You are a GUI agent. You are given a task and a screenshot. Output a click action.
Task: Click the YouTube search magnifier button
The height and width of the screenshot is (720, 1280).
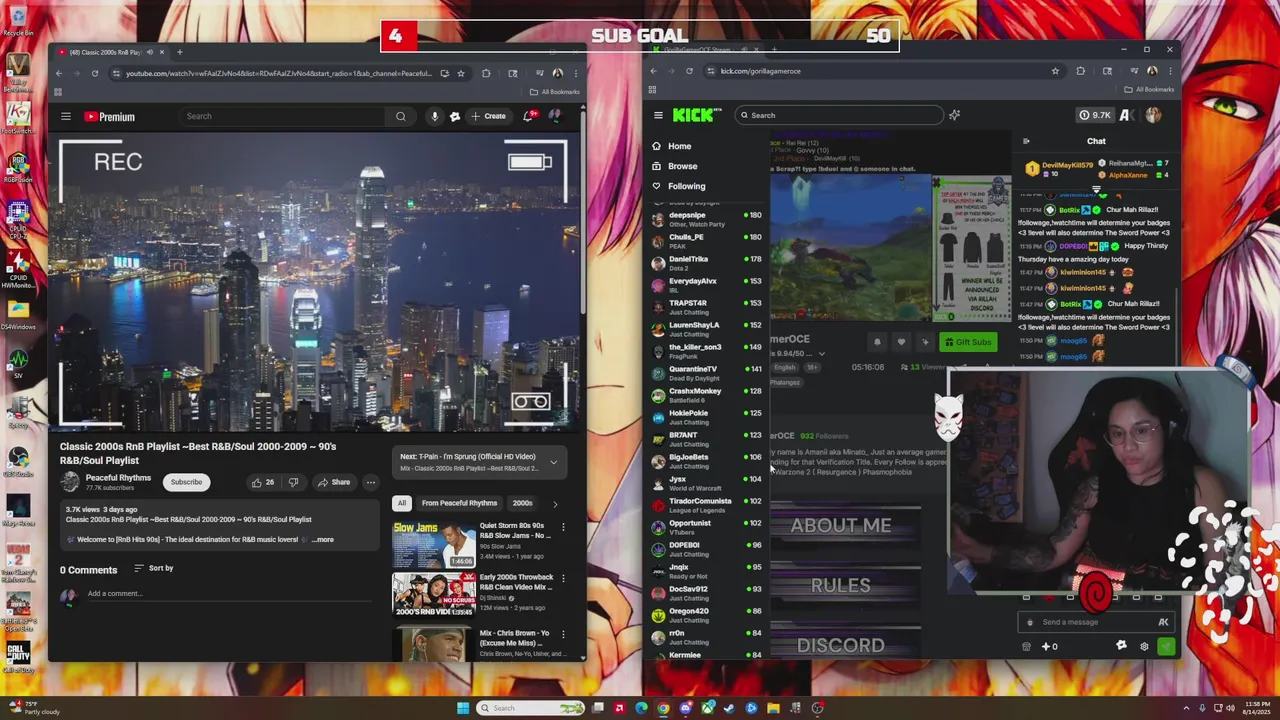pyautogui.click(x=400, y=116)
